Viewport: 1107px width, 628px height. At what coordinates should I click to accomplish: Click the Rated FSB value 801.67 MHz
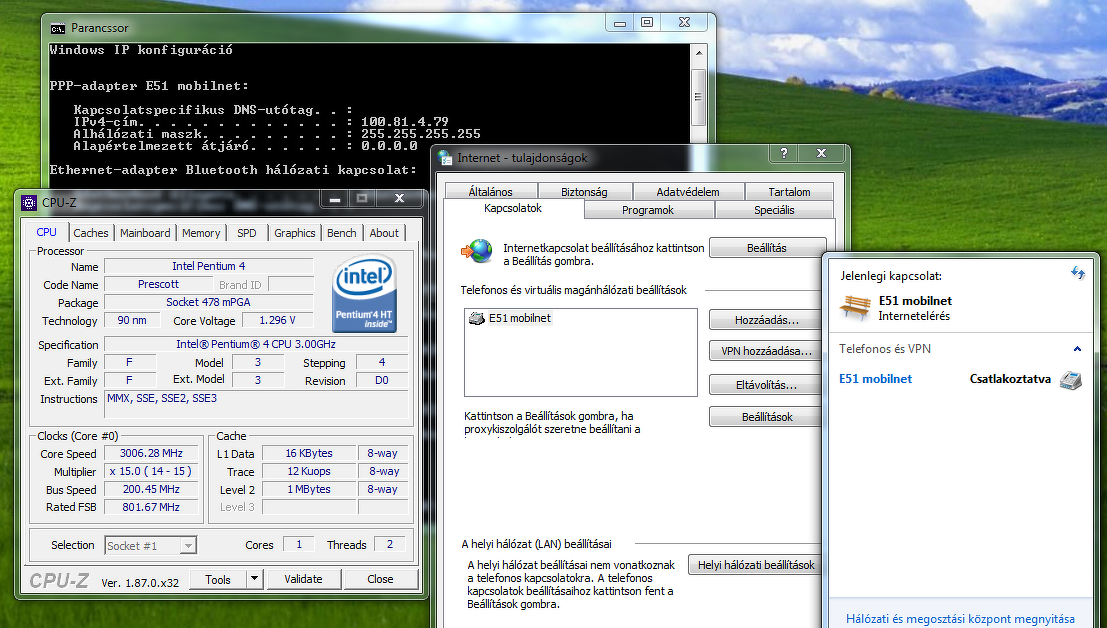pyautogui.click(x=151, y=507)
